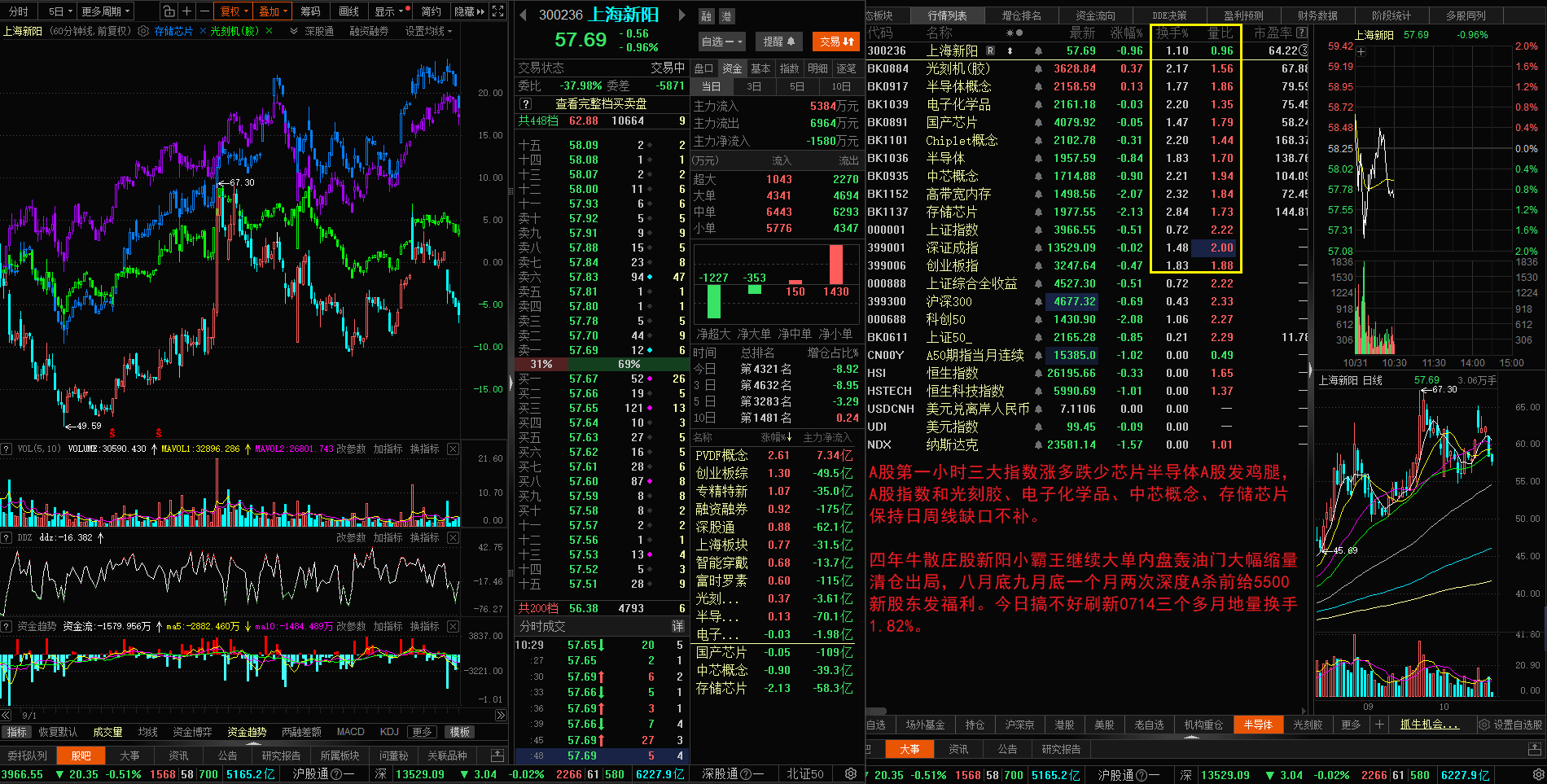Toggle 简约 simple mode

pos(432,11)
